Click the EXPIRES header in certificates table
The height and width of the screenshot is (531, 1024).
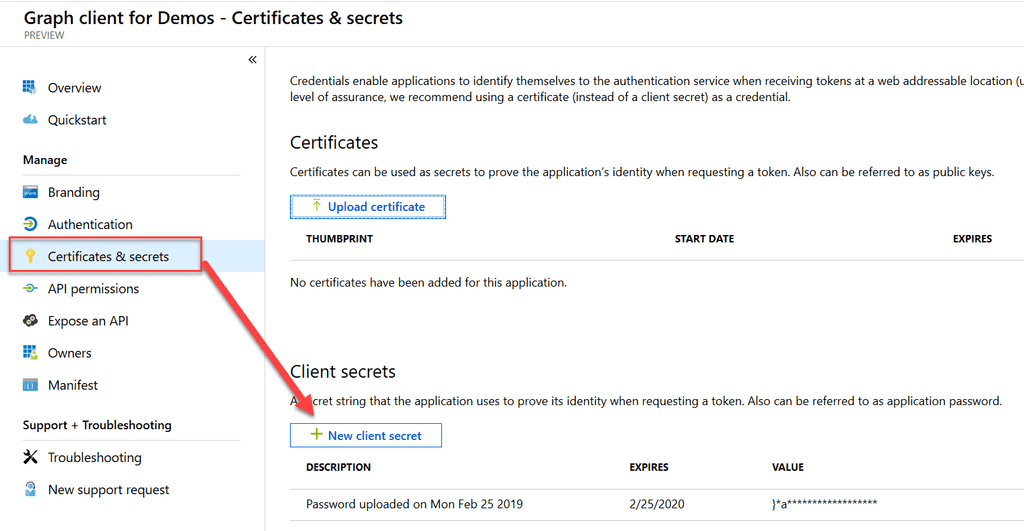point(972,239)
